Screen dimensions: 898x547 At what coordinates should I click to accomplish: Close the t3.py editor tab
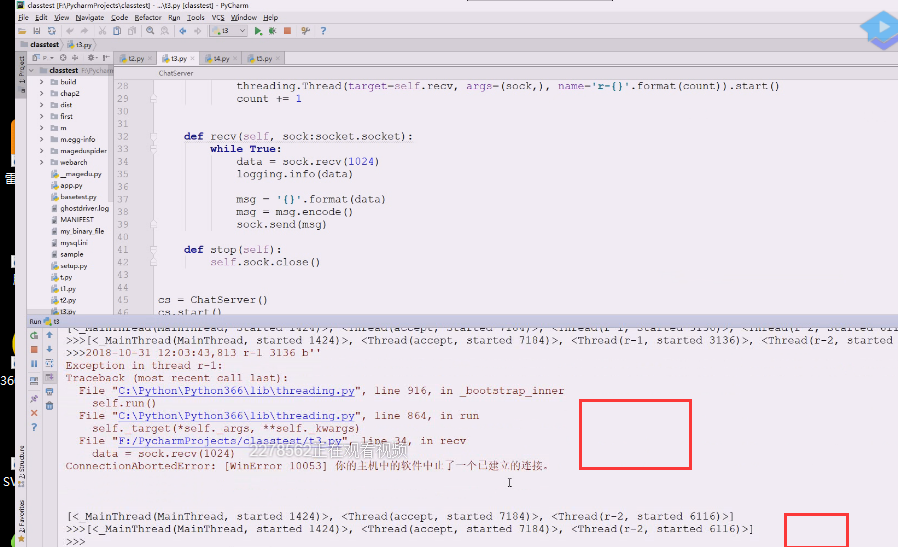click(x=192, y=58)
